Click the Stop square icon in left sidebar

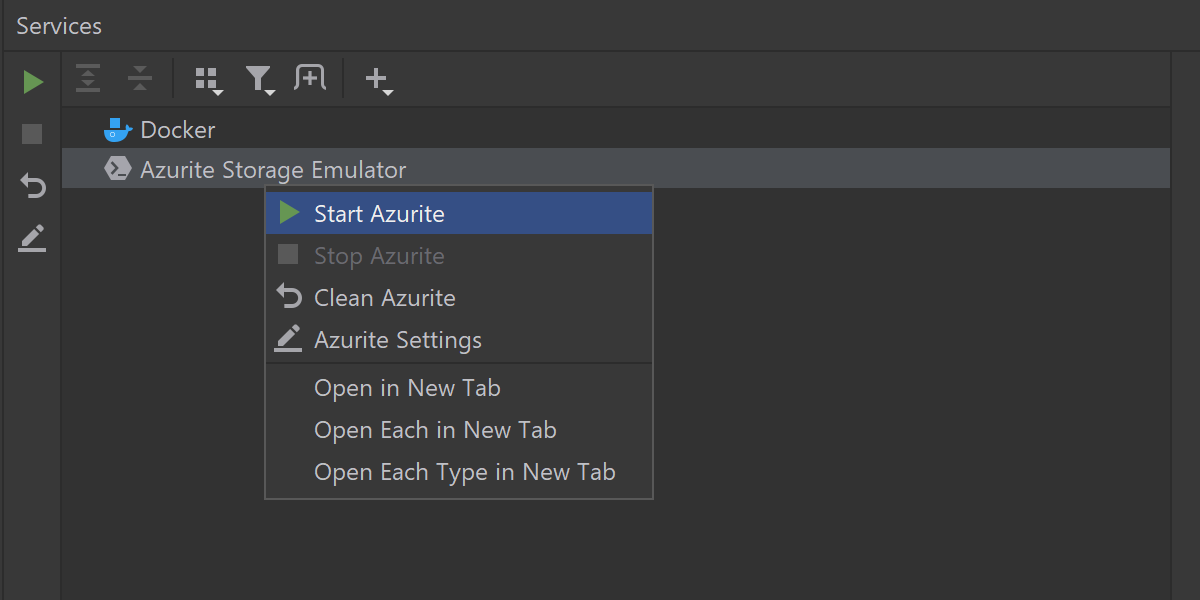(33, 134)
